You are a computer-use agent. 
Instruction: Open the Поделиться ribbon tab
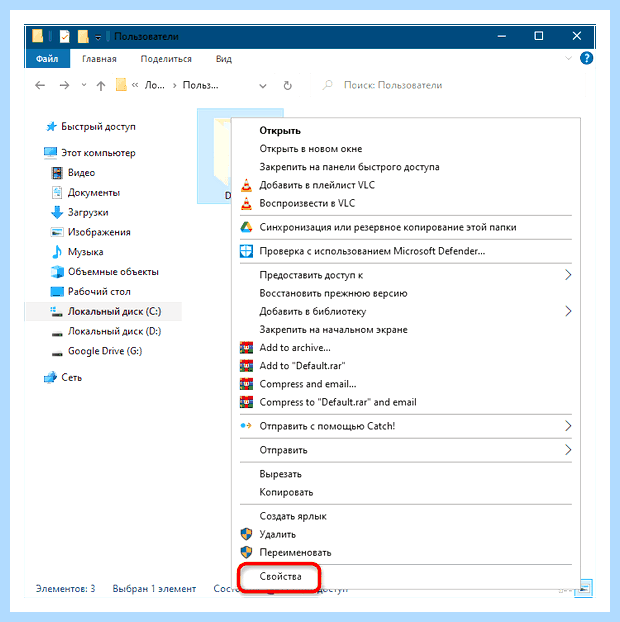(x=166, y=59)
